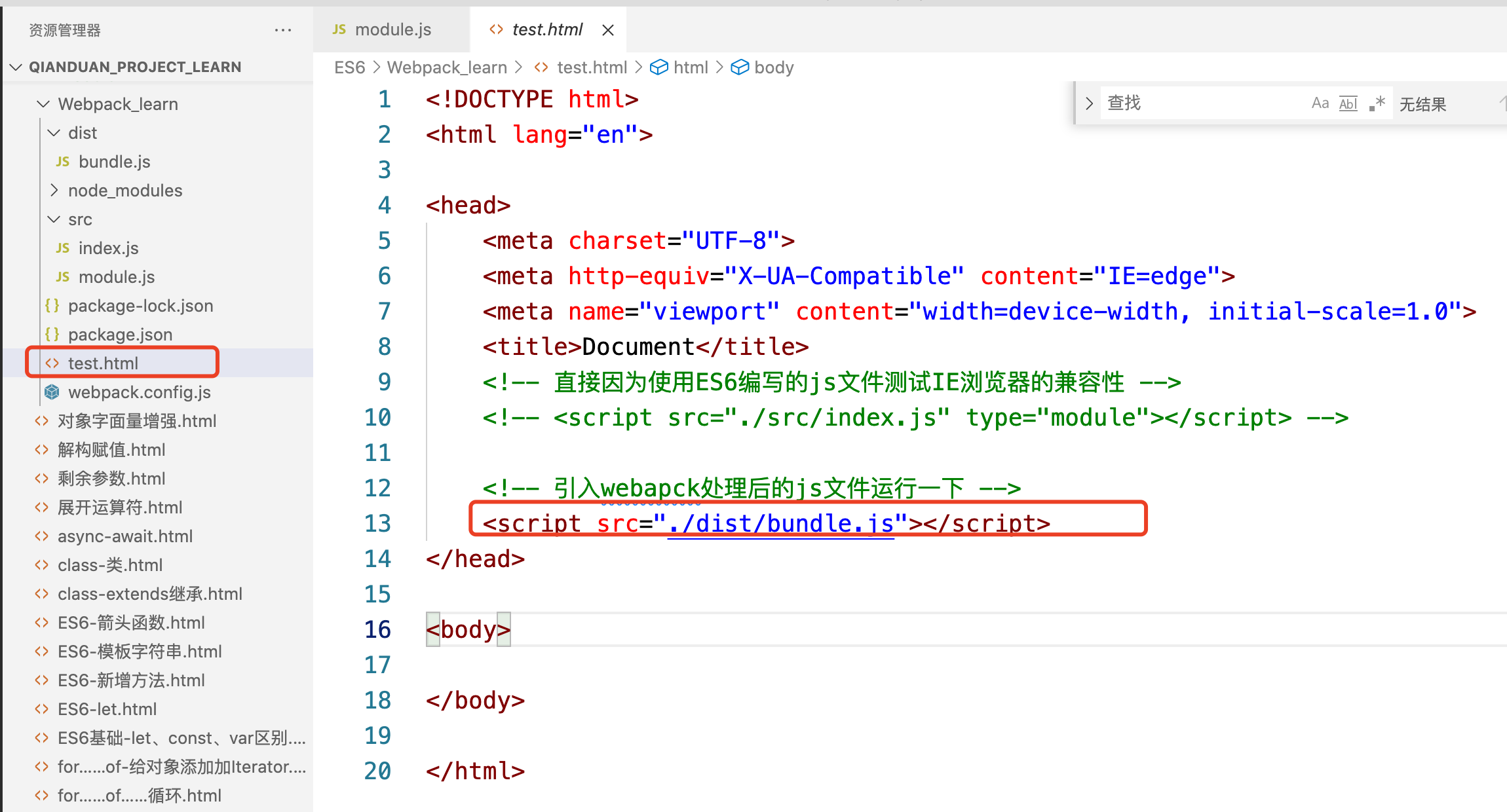The width and height of the screenshot is (1507, 812).
Task: Expand the replace toggle arrow in find widget
Action: pyautogui.click(x=1089, y=103)
